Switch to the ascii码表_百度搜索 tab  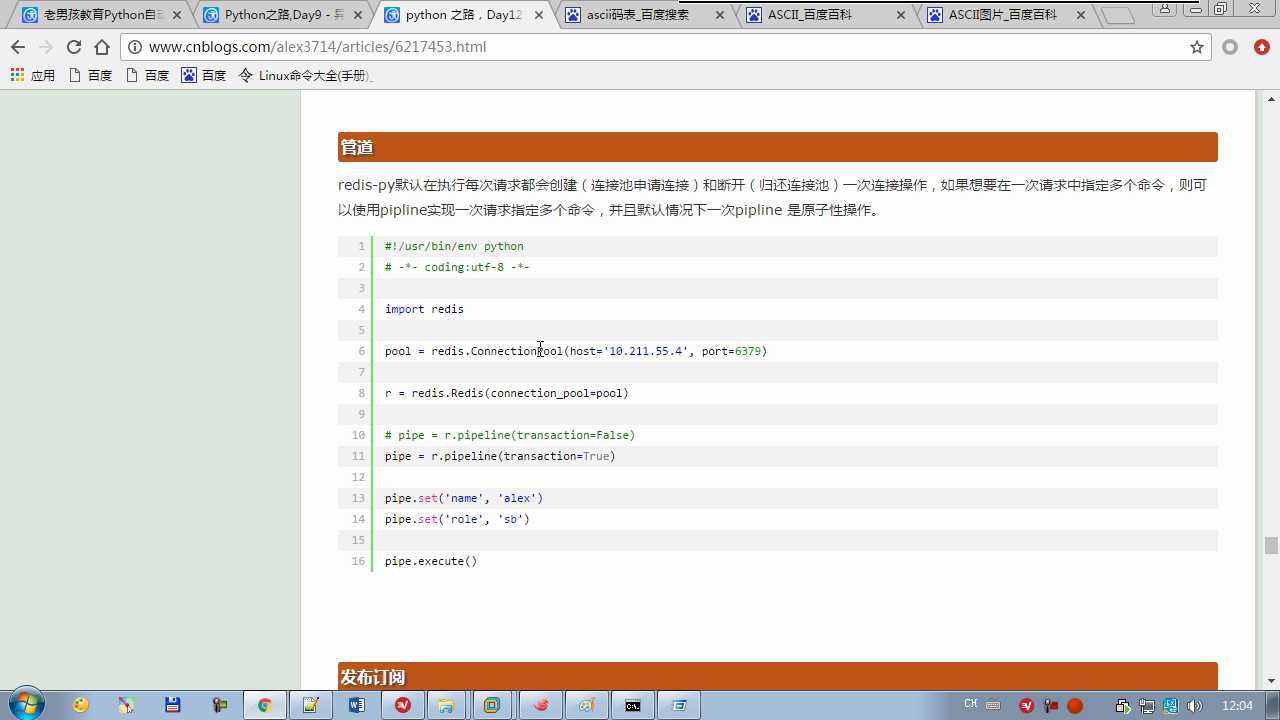[636, 15]
